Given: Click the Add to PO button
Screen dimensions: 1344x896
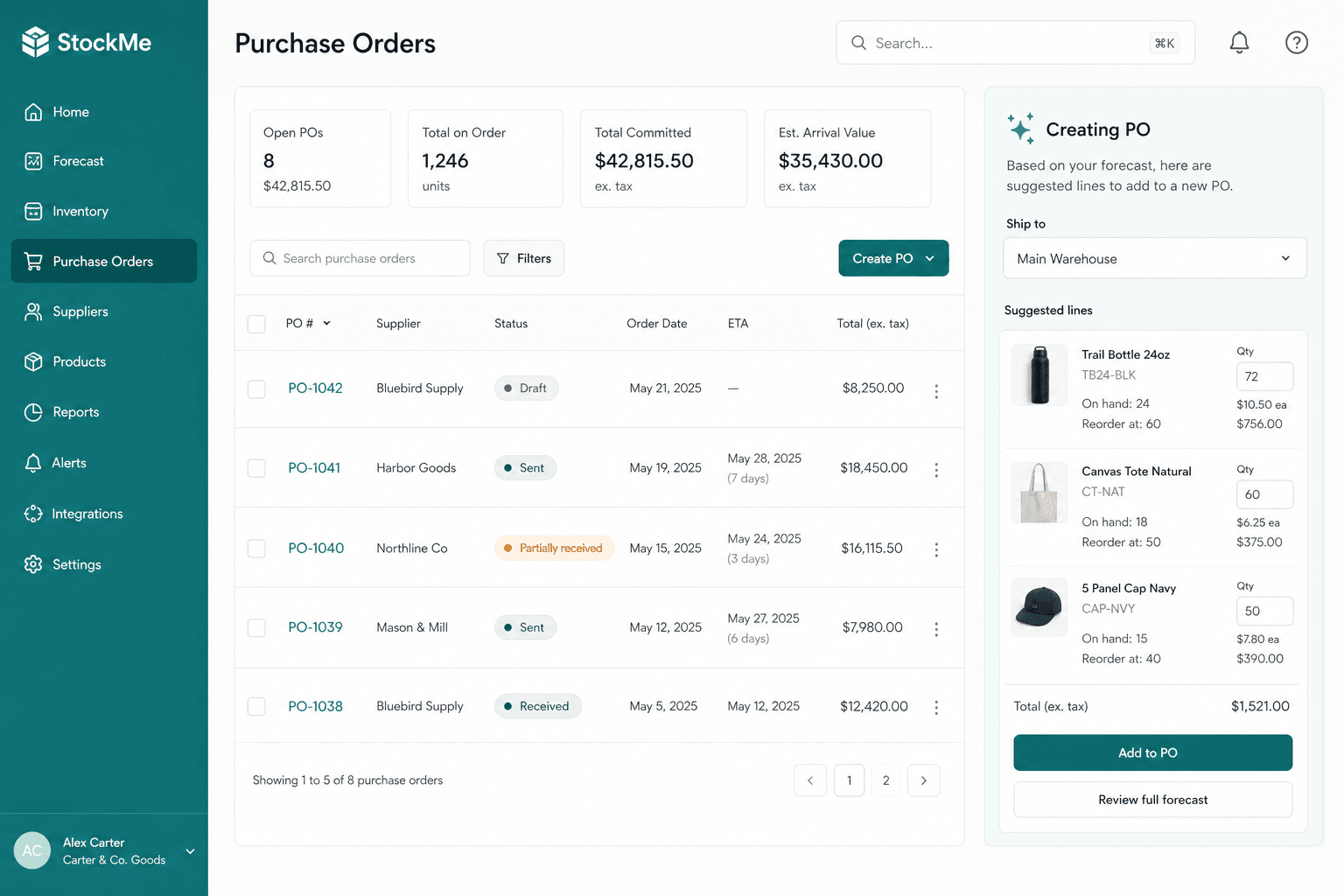Looking at the screenshot, I should pos(1152,752).
